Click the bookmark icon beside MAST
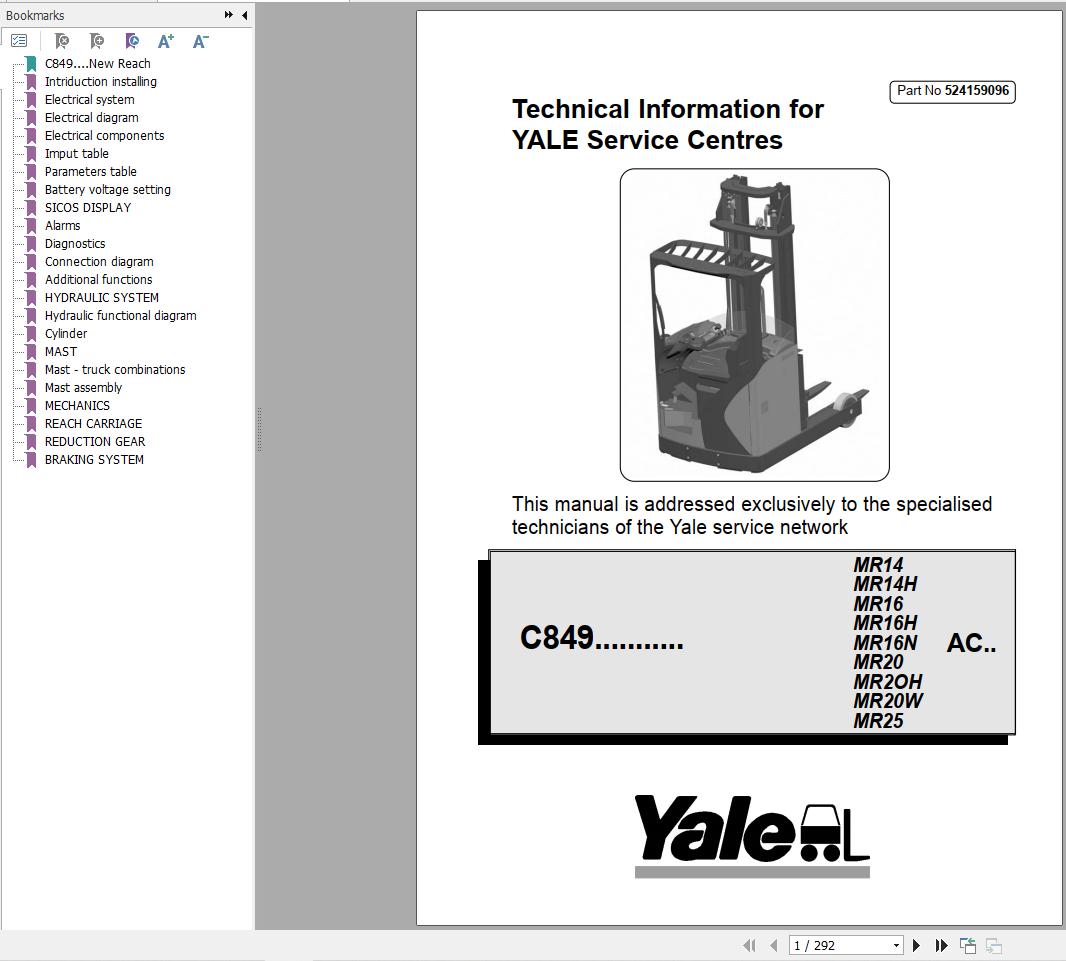The height and width of the screenshot is (961, 1066). point(31,352)
